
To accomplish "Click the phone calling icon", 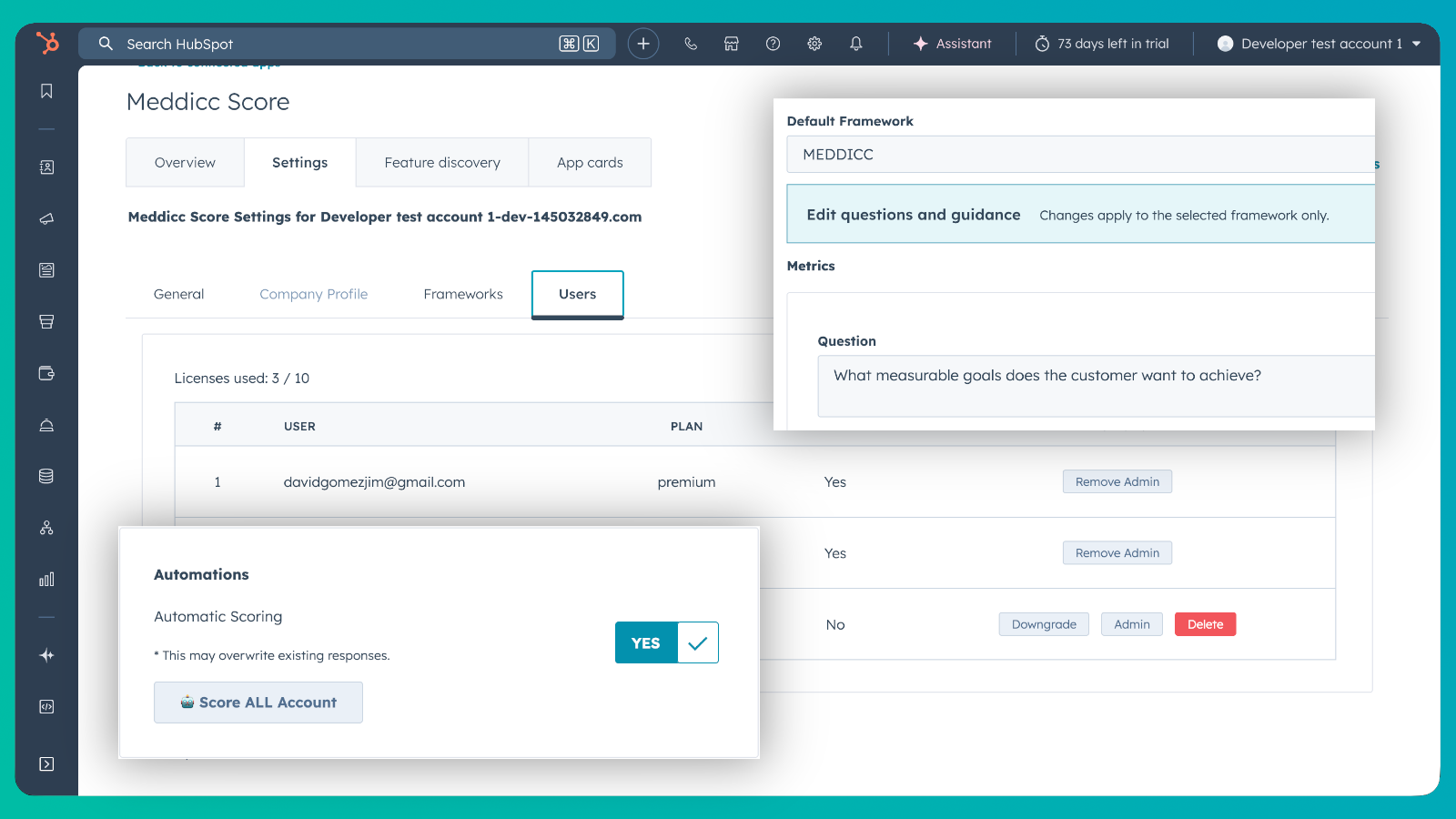I will (690, 43).
